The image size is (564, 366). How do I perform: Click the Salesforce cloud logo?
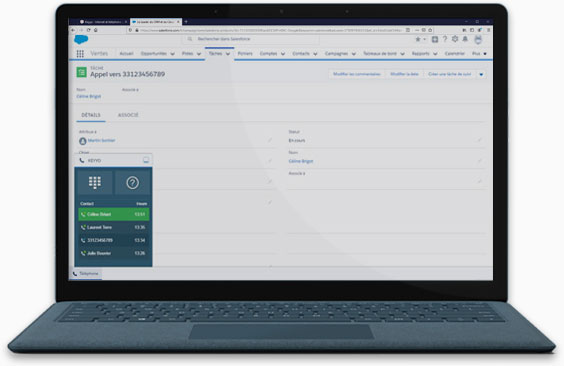[x=81, y=39]
